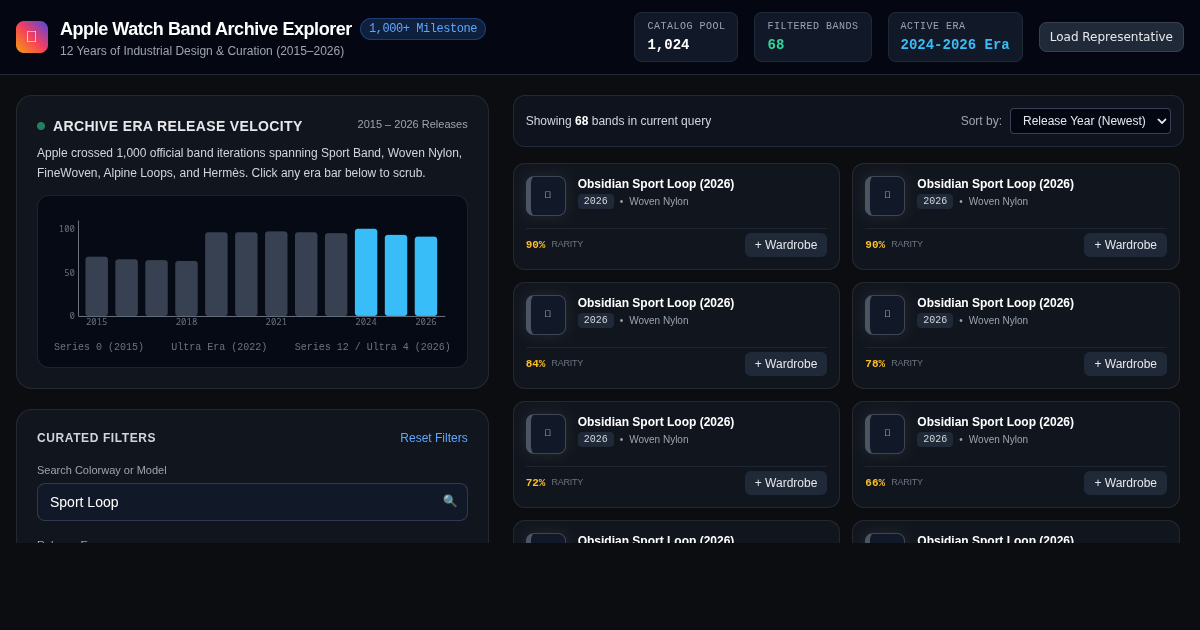Click the Obsidian Sport Loop title on the 78% rarity card

point(995,303)
